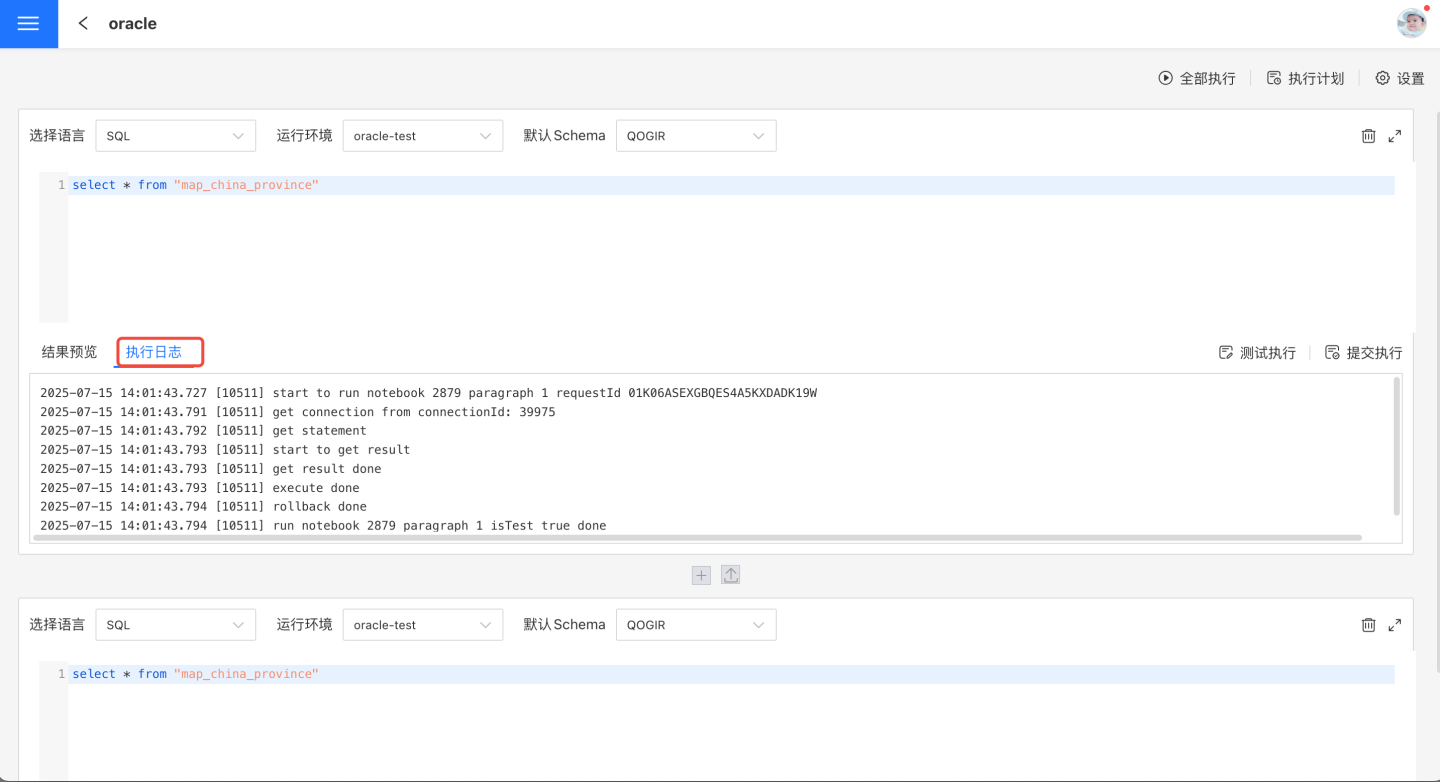The width and height of the screenshot is (1440, 782).
Task: Open the first 默认Schema QOGIR dropdown
Action: coord(695,136)
